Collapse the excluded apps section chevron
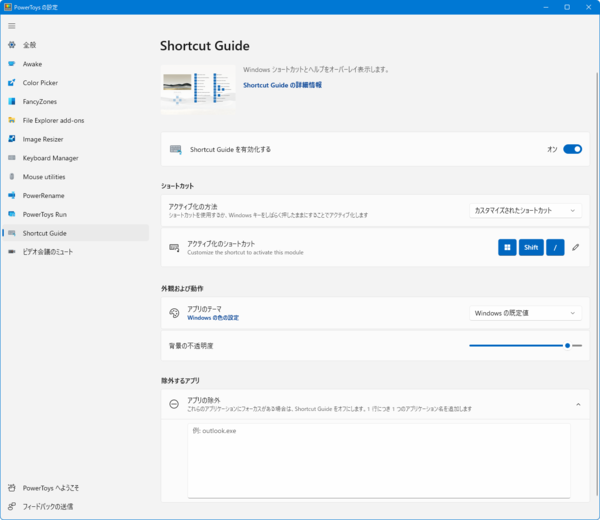600x520 pixels. 576,404
